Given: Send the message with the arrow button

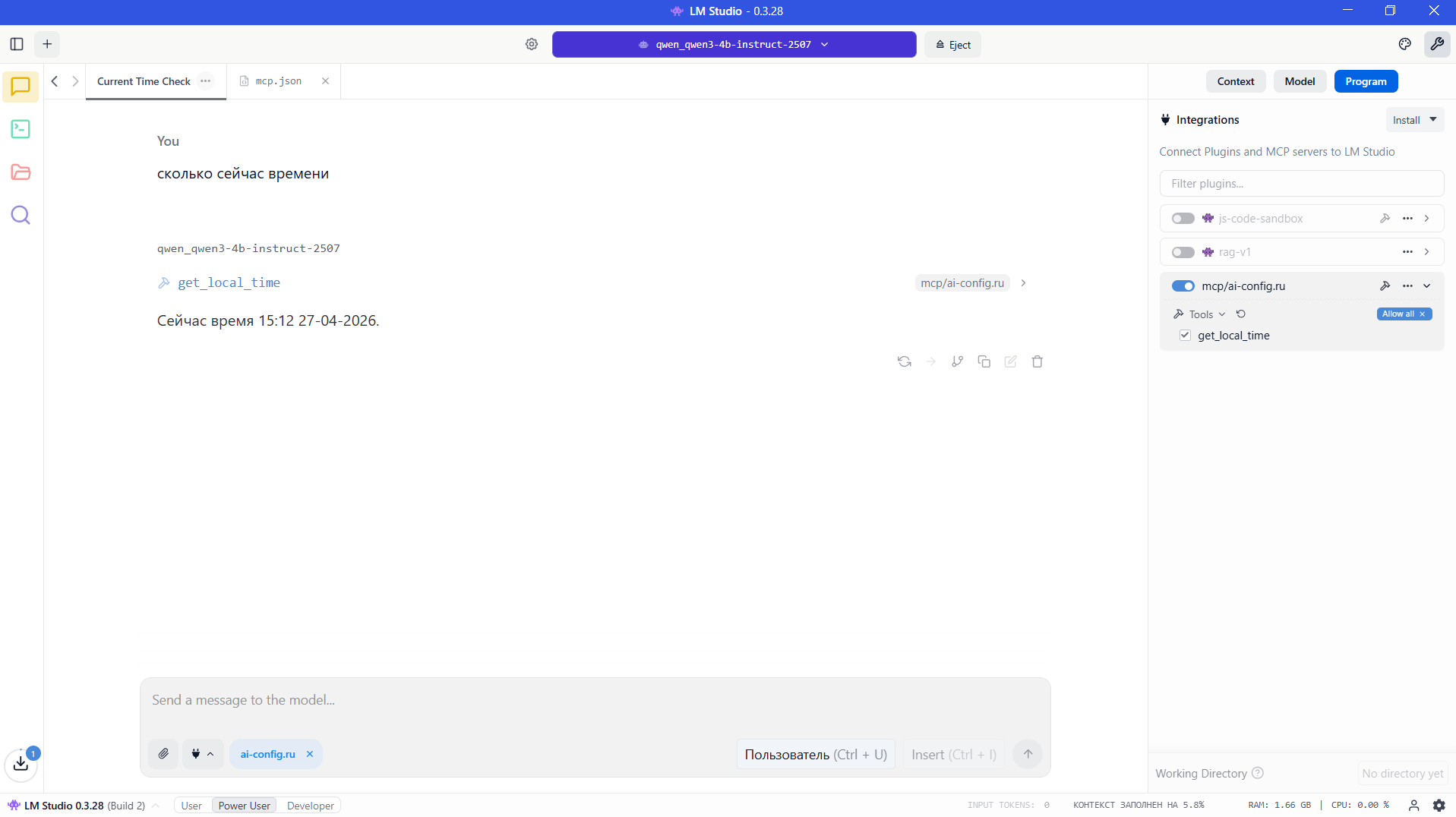Looking at the screenshot, I should [1028, 754].
